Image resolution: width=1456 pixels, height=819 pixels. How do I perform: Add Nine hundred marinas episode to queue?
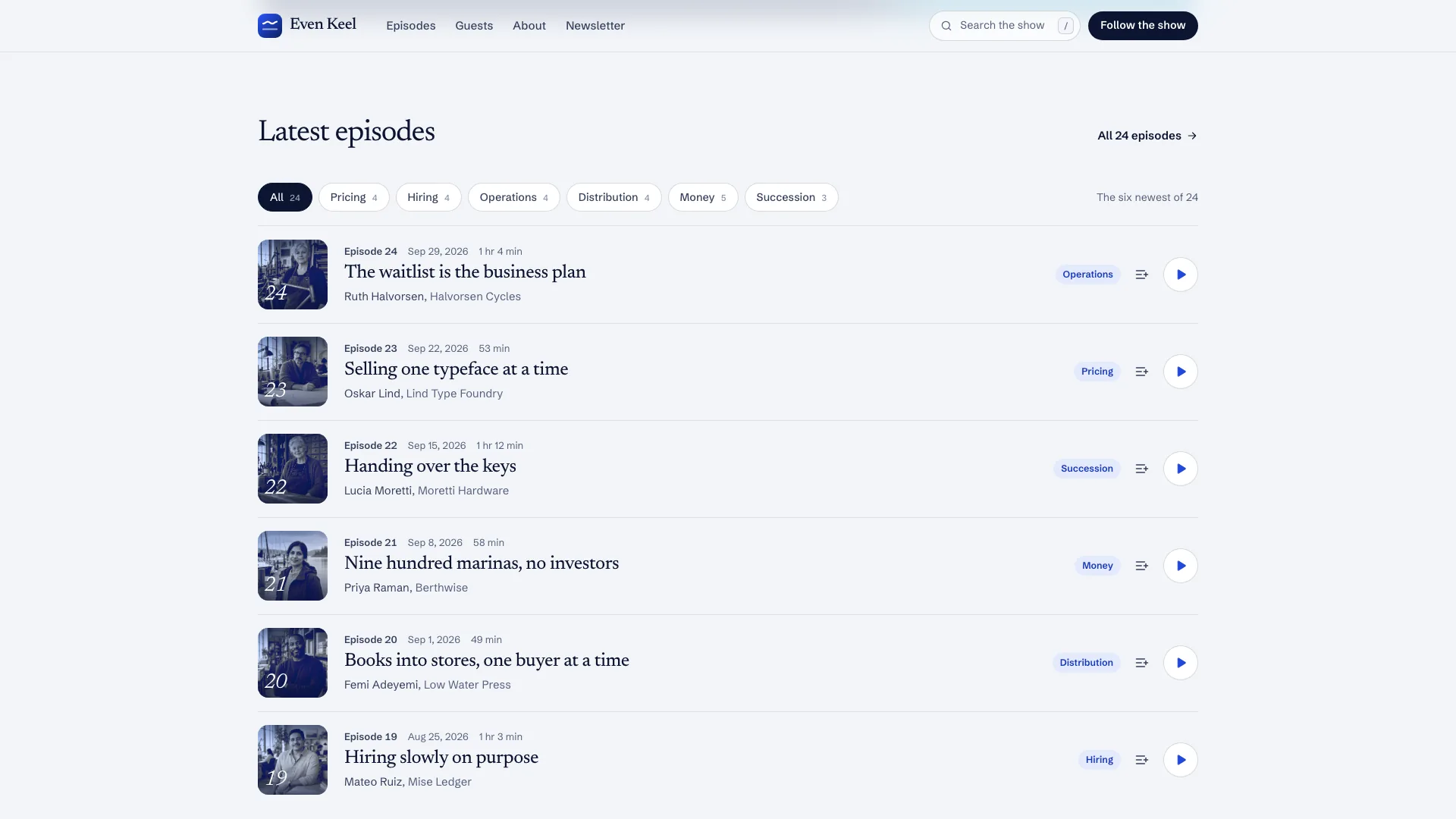click(x=1141, y=566)
